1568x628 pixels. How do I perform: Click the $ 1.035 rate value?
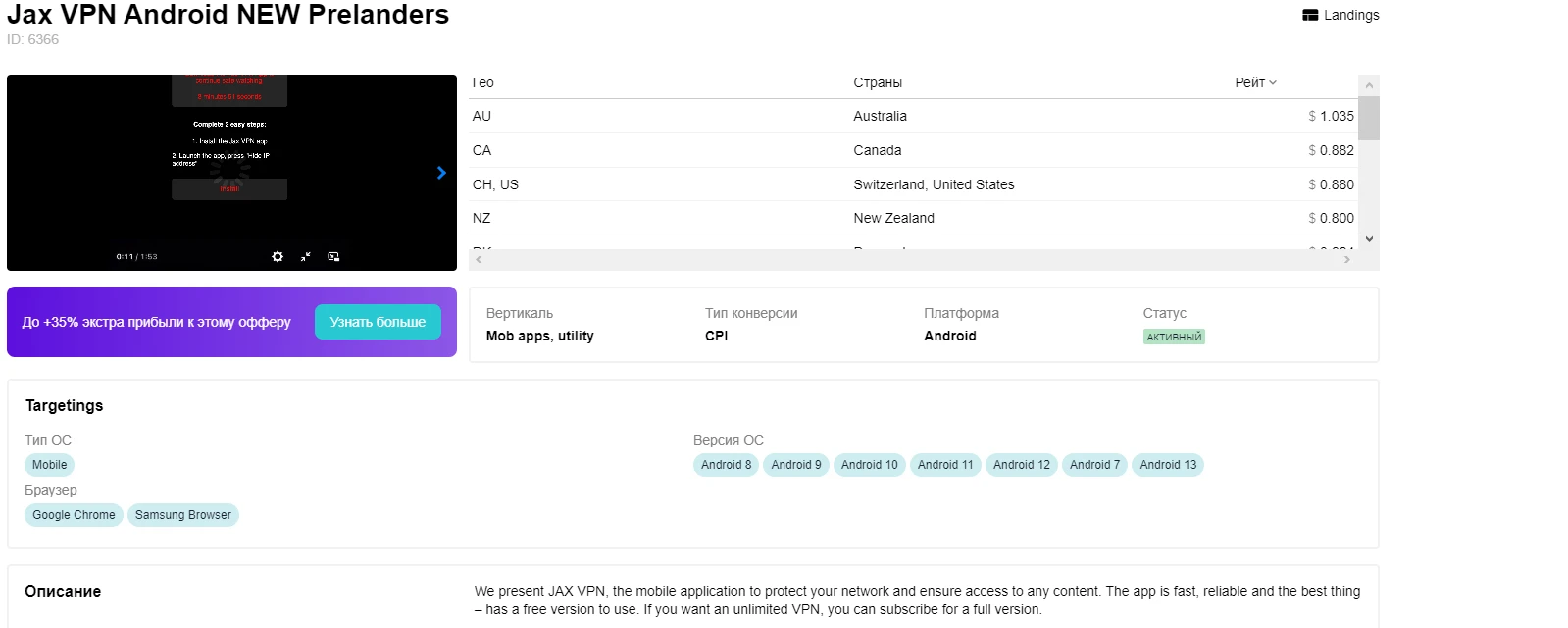click(x=1331, y=116)
